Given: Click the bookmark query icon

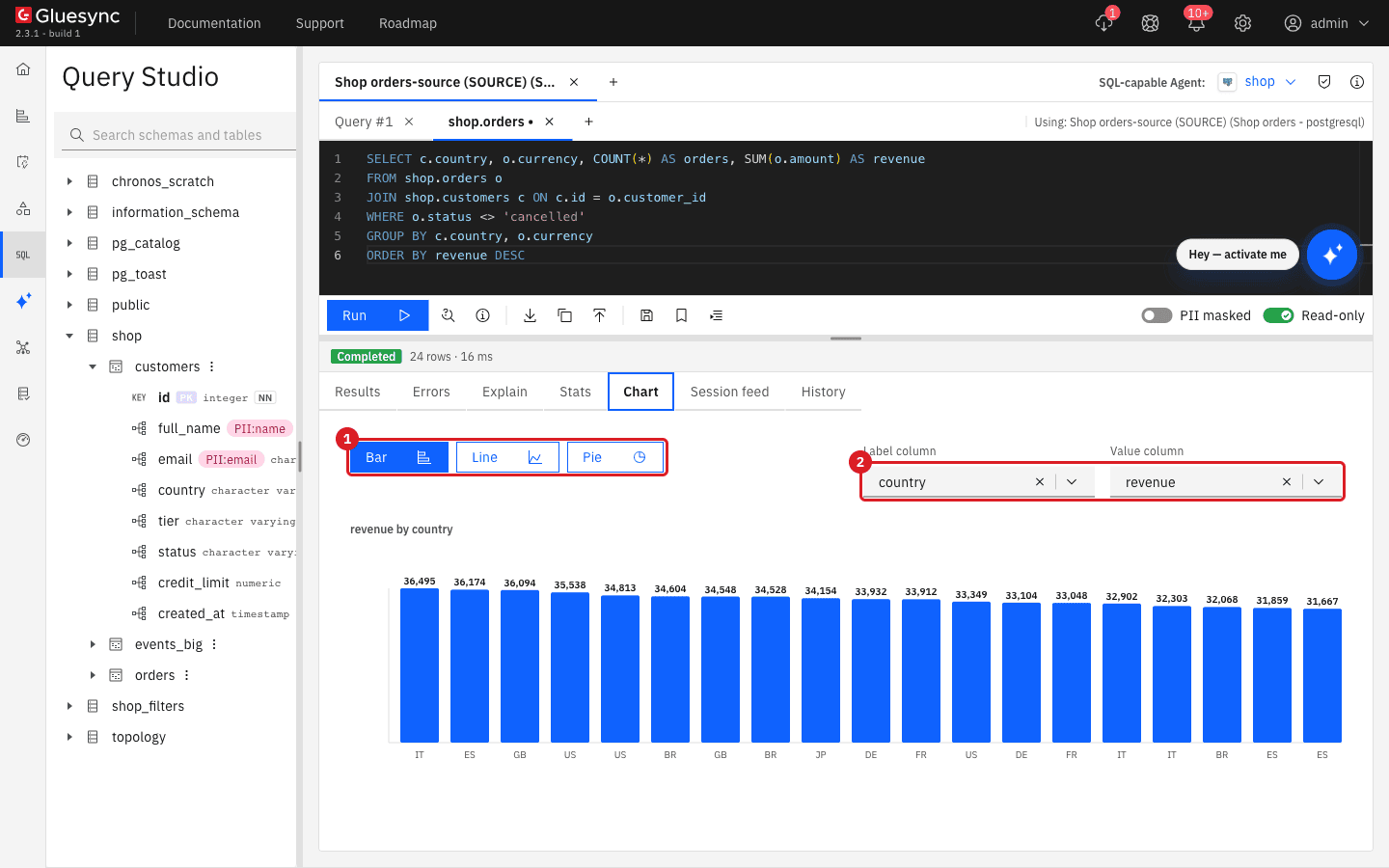Looking at the screenshot, I should 681,315.
